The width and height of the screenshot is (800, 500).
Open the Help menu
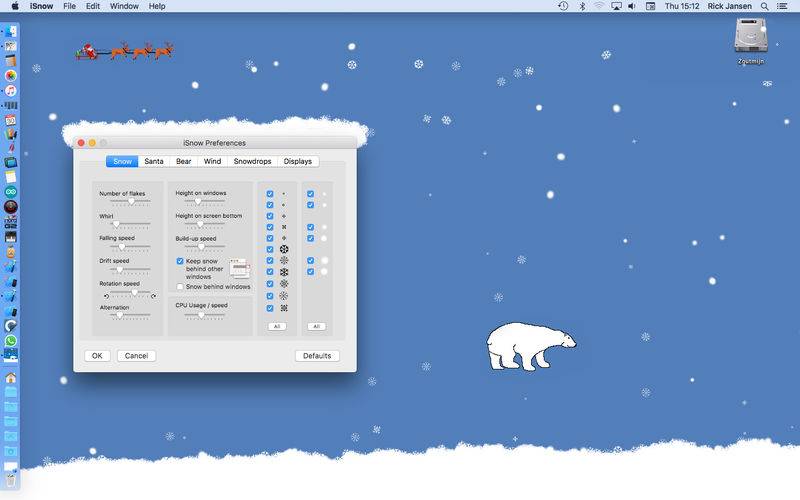pos(157,6)
